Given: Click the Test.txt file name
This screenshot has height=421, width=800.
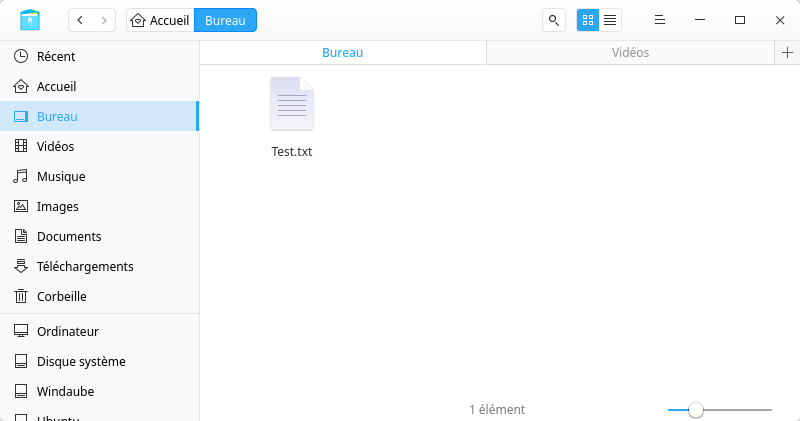Looking at the screenshot, I should click(x=292, y=152).
